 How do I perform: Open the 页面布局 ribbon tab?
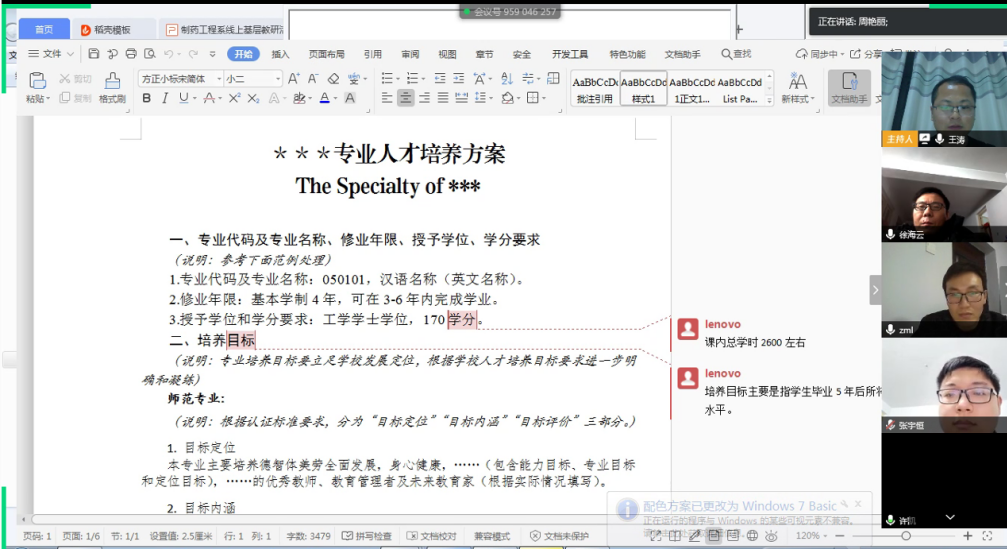click(x=326, y=54)
